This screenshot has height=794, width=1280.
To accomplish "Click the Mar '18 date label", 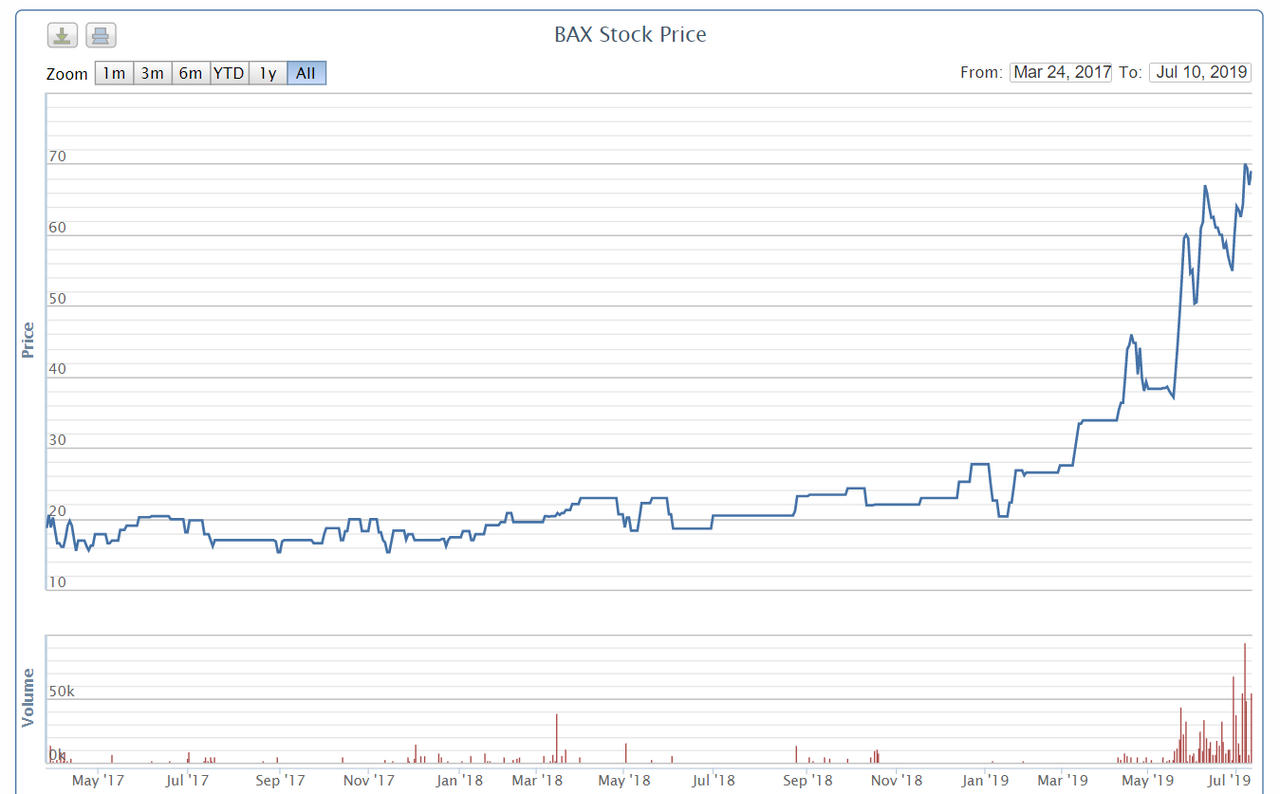I will 537,779.
